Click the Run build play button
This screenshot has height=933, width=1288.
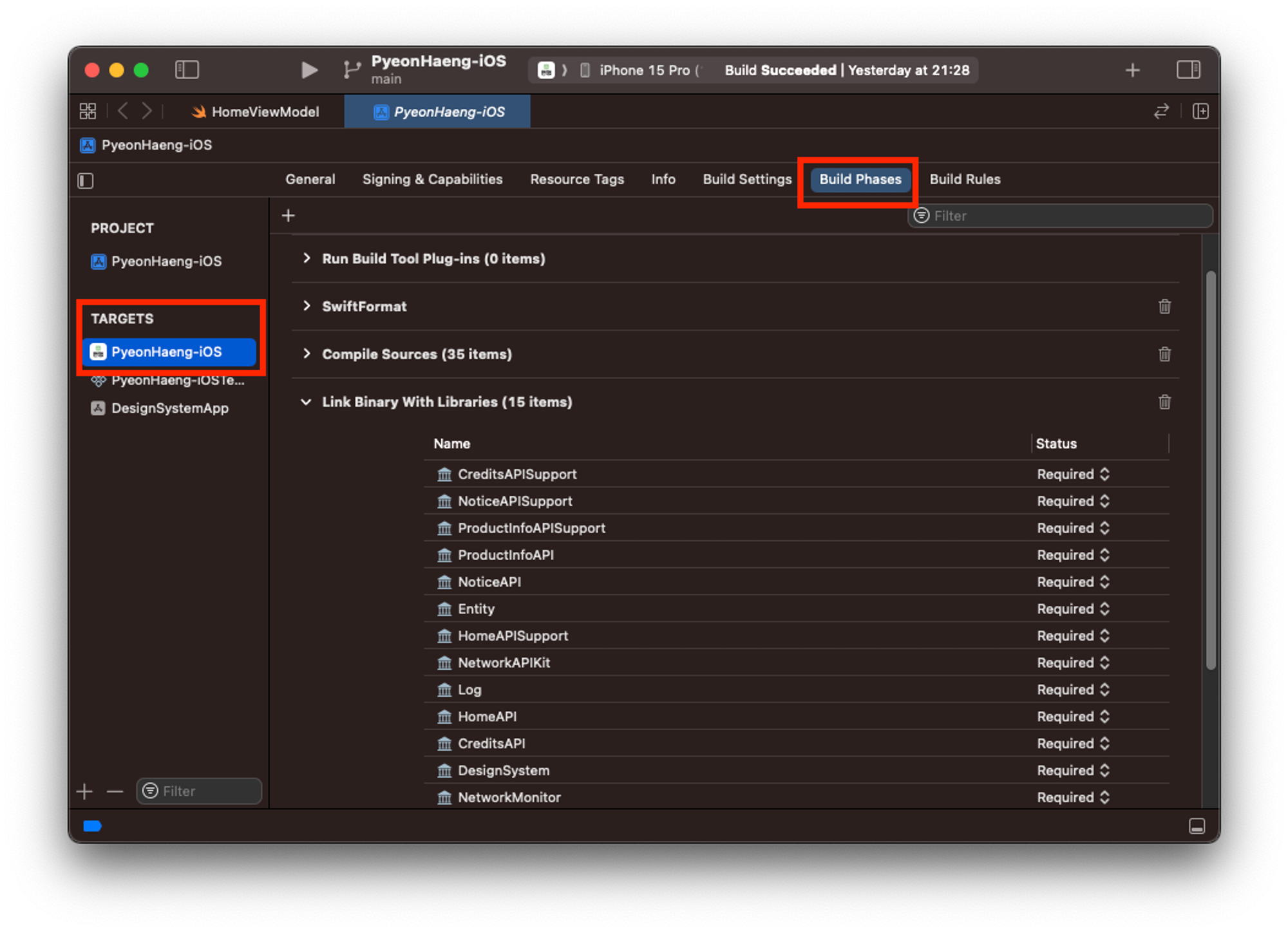click(x=309, y=70)
